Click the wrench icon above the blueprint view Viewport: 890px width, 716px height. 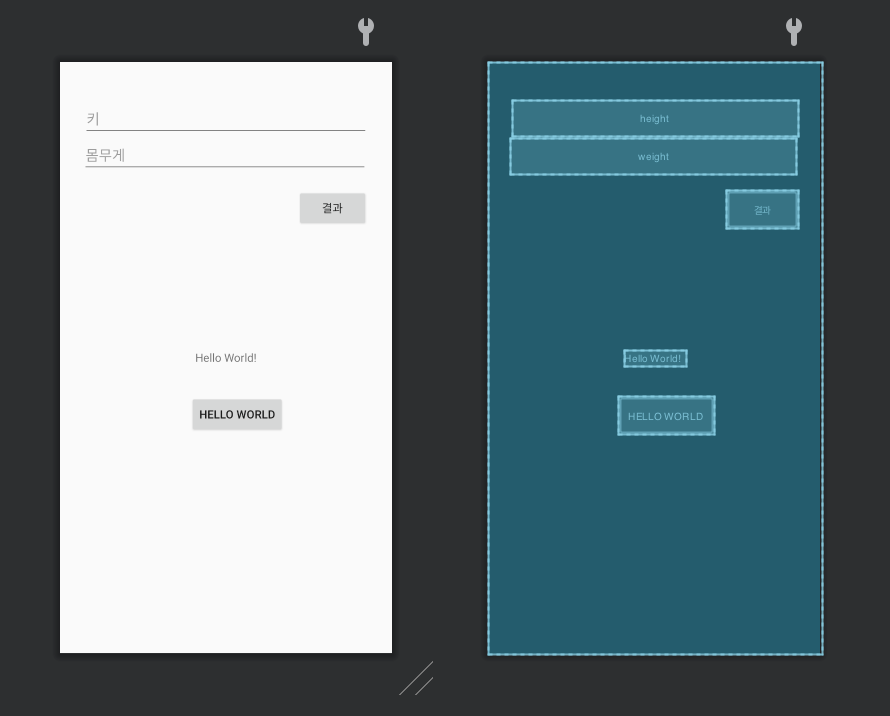pyautogui.click(x=794, y=31)
